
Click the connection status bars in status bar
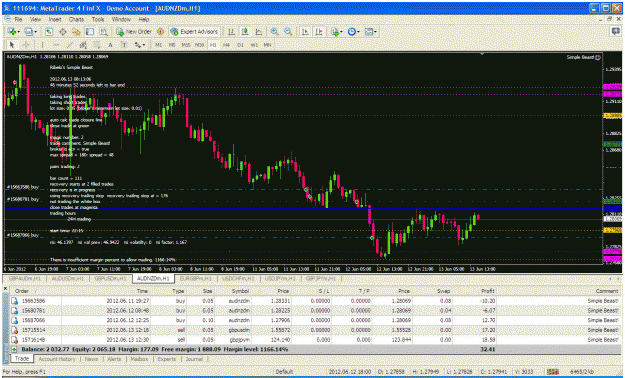(x=552, y=372)
